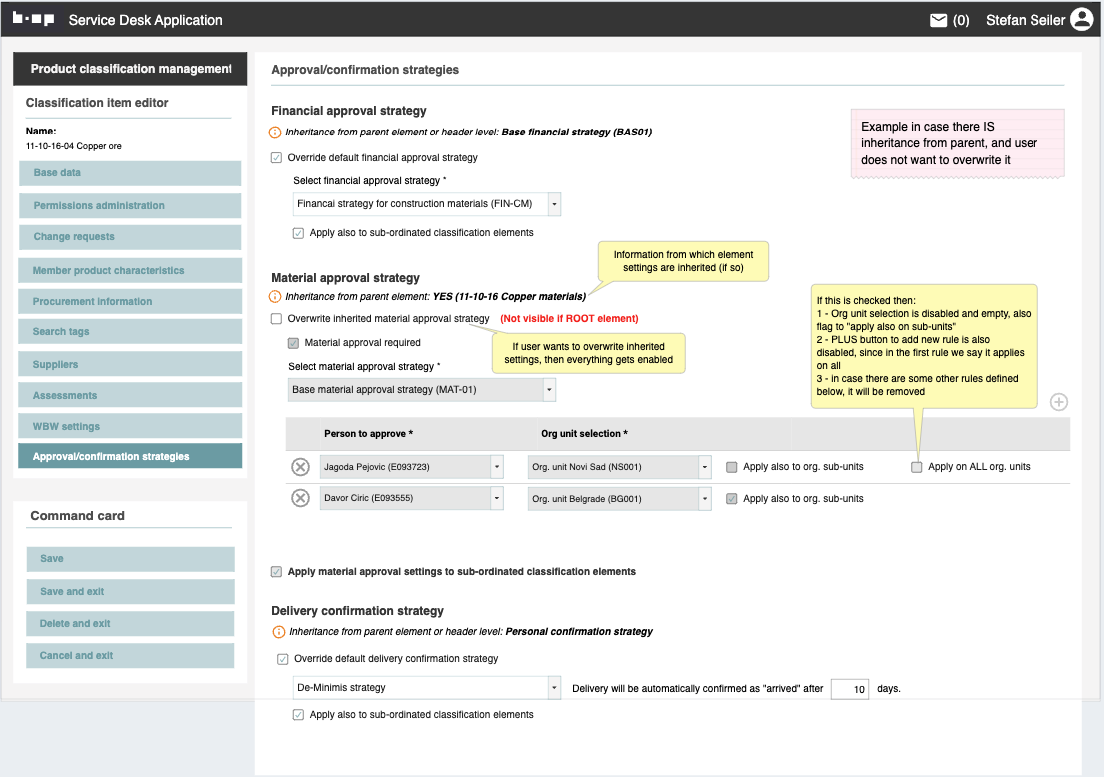
Task: Open the mail inbox envelope icon
Action: coord(938,20)
